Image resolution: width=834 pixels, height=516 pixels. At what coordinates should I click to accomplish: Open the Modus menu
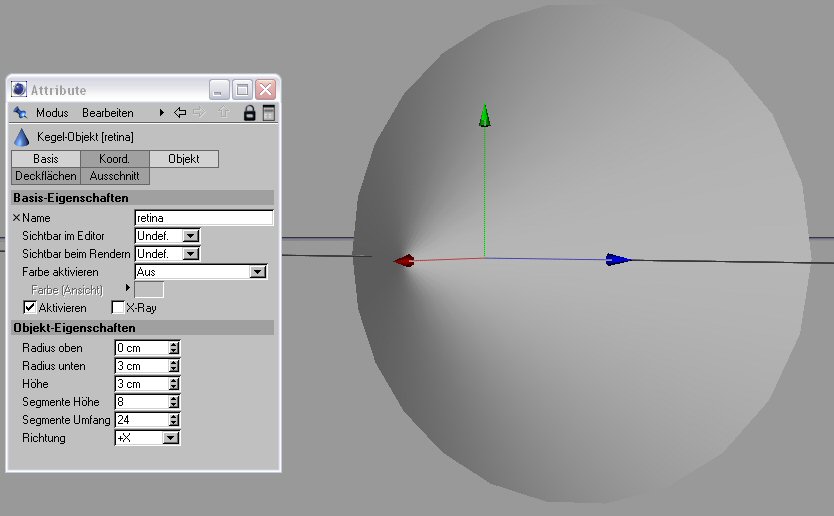point(52,113)
